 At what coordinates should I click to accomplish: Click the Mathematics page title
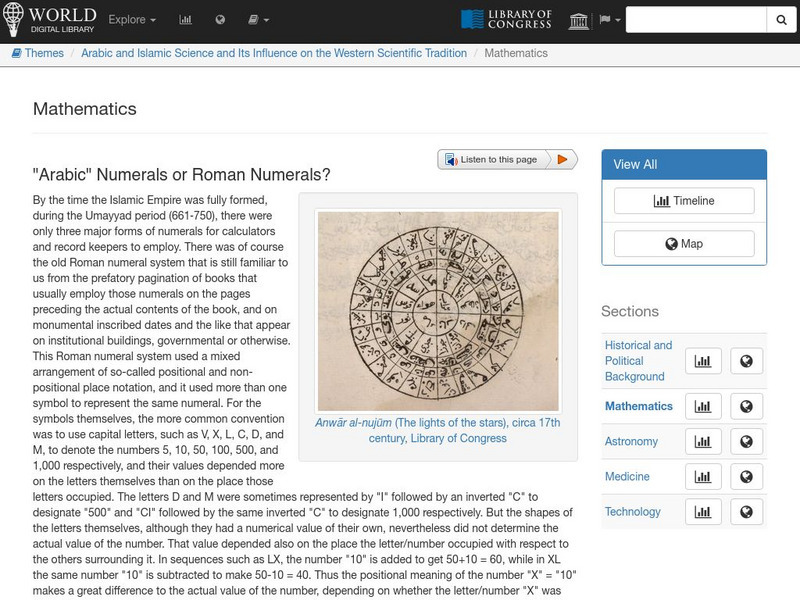pyautogui.click(x=85, y=109)
